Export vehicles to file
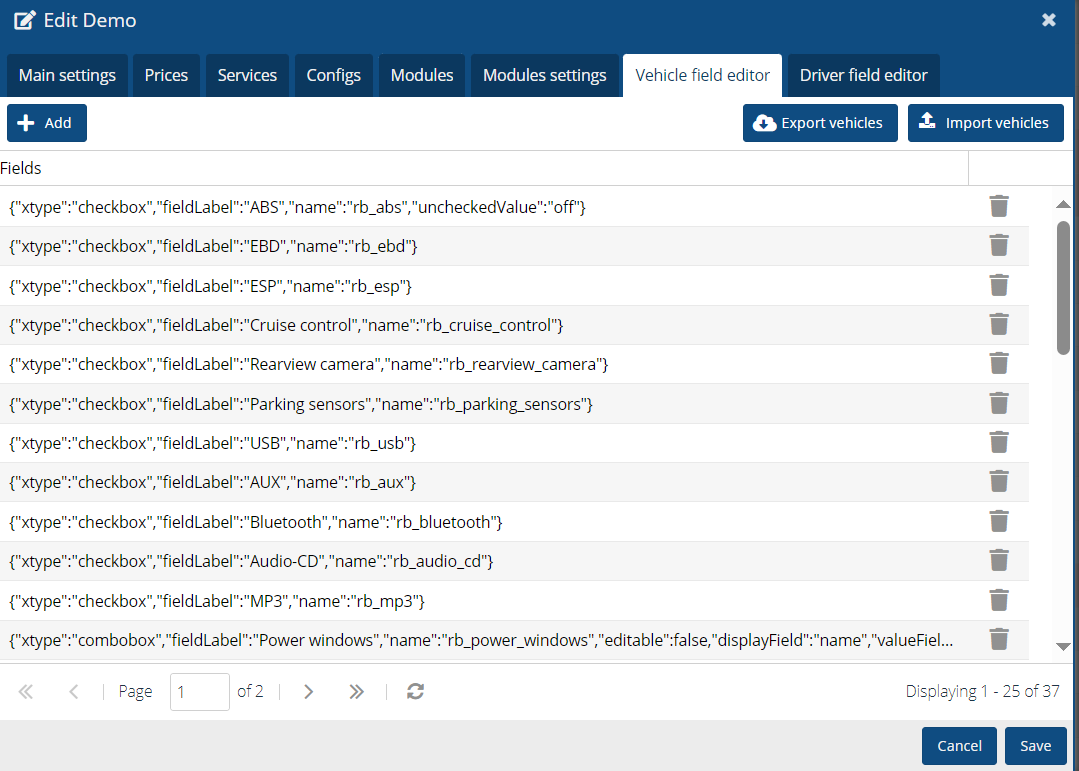 [x=819, y=123]
